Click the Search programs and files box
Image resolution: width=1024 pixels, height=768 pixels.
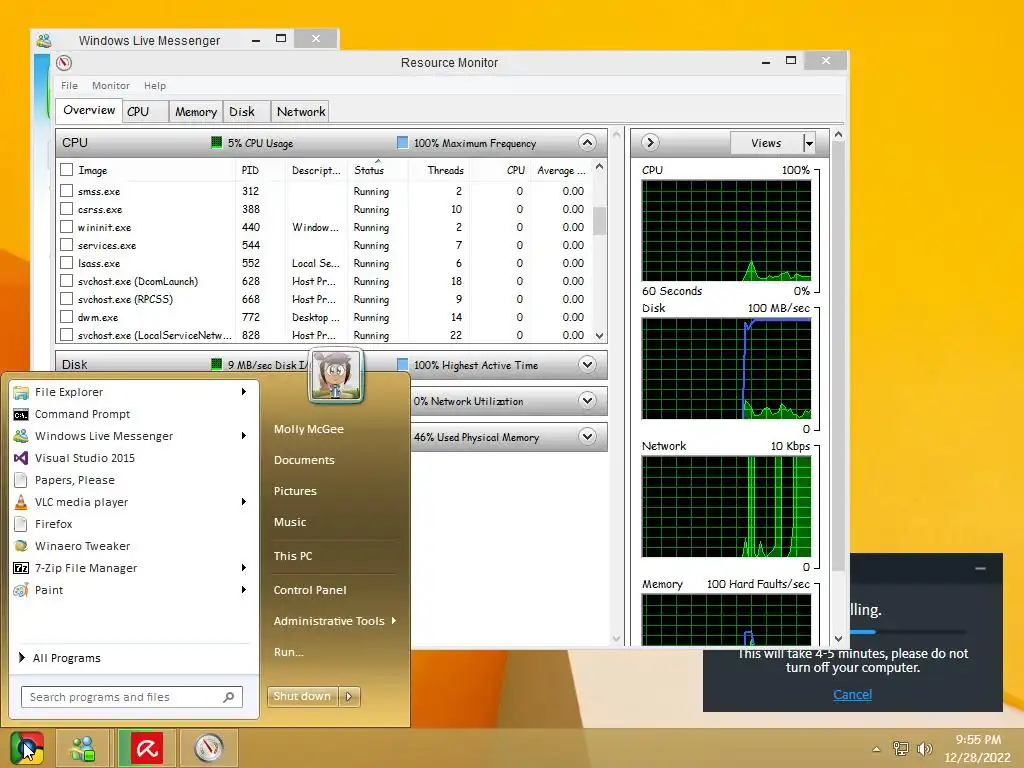pos(132,697)
